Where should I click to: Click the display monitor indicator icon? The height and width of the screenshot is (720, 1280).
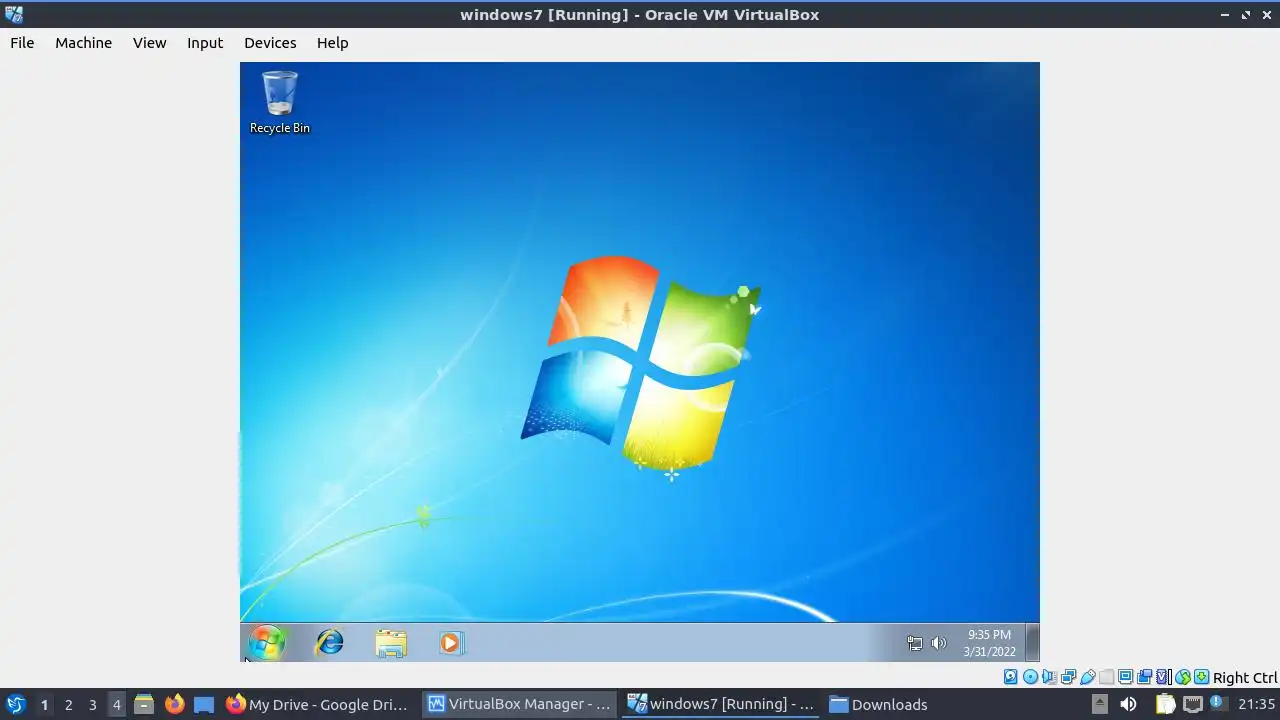point(1125,677)
